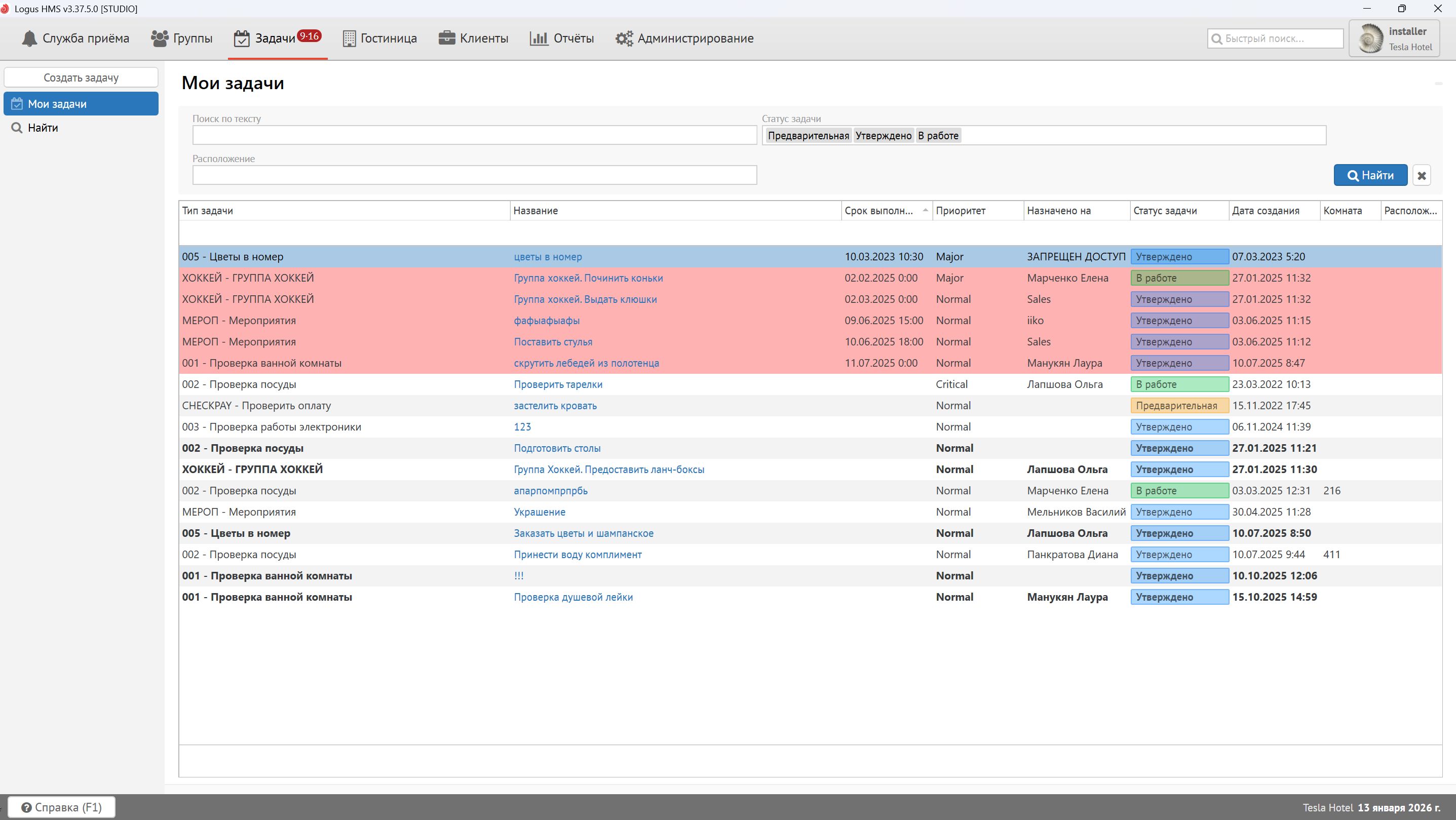The width and height of the screenshot is (1456, 820).
Task: Click the briefcase icon for Клиенты
Action: coord(446,38)
